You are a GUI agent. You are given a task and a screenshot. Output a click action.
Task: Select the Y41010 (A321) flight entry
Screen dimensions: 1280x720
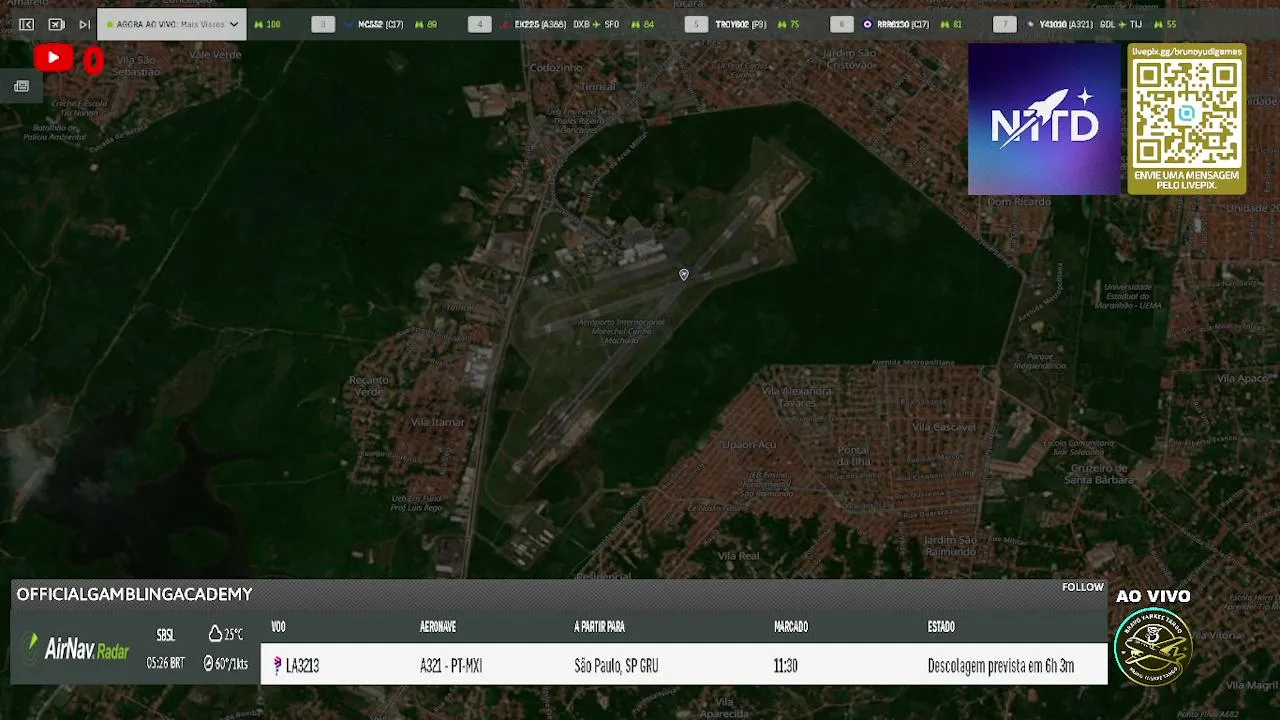click(1065, 24)
